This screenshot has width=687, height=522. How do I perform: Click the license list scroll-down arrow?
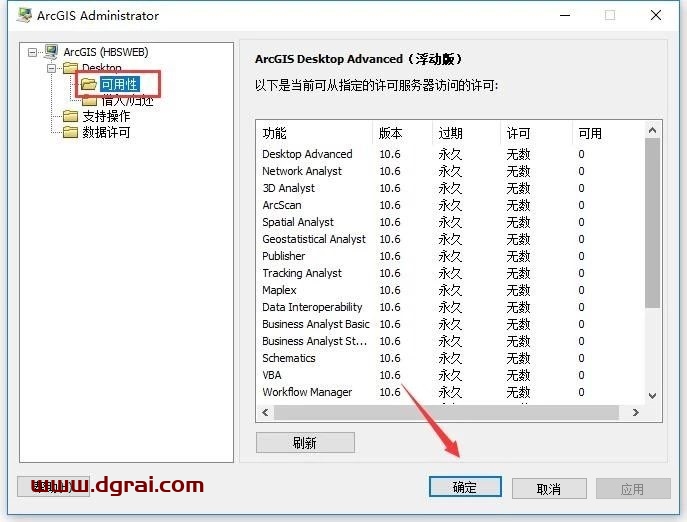click(x=652, y=396)
